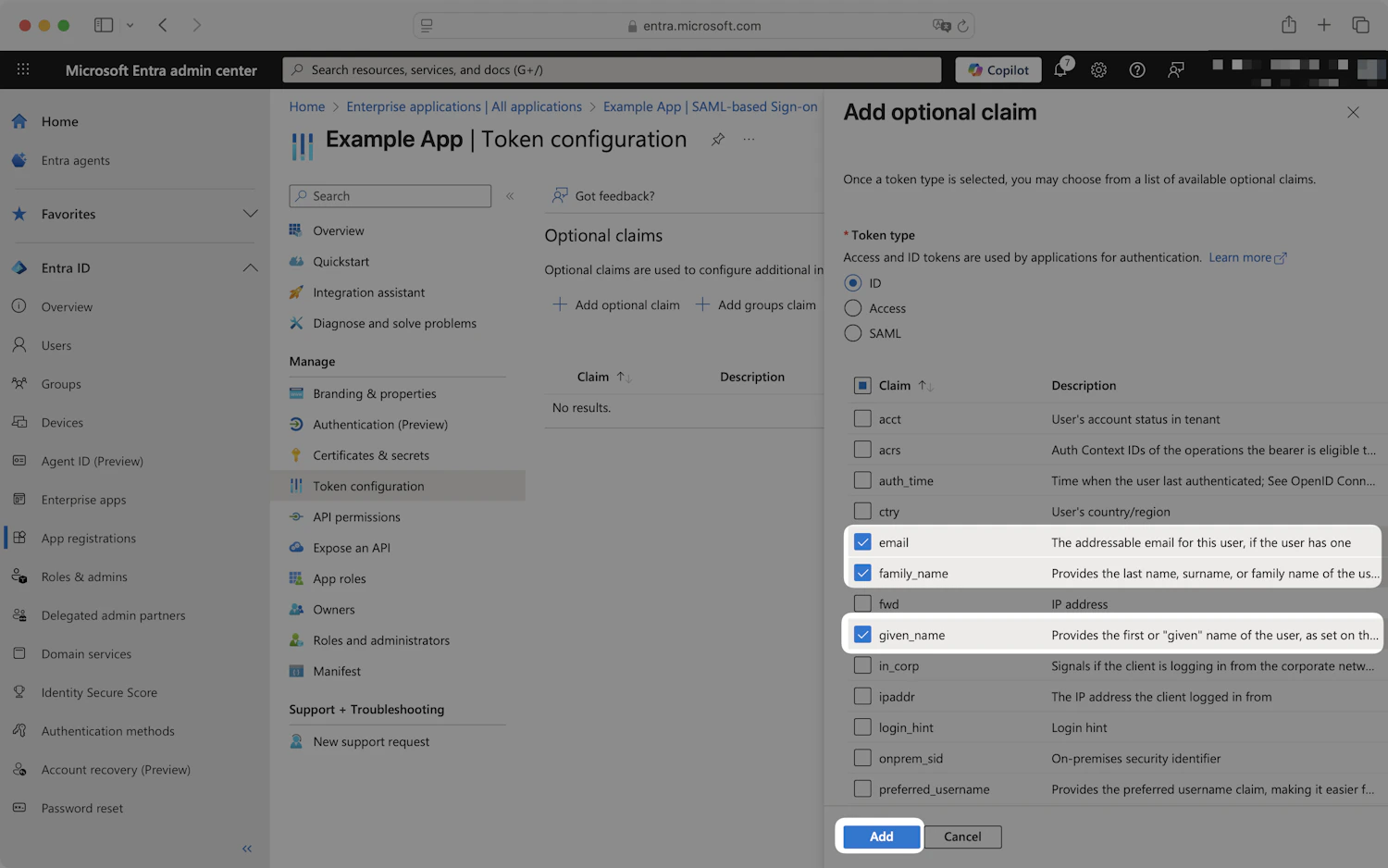Click Add optional claim in the toolbar

[x=616, y=304]
